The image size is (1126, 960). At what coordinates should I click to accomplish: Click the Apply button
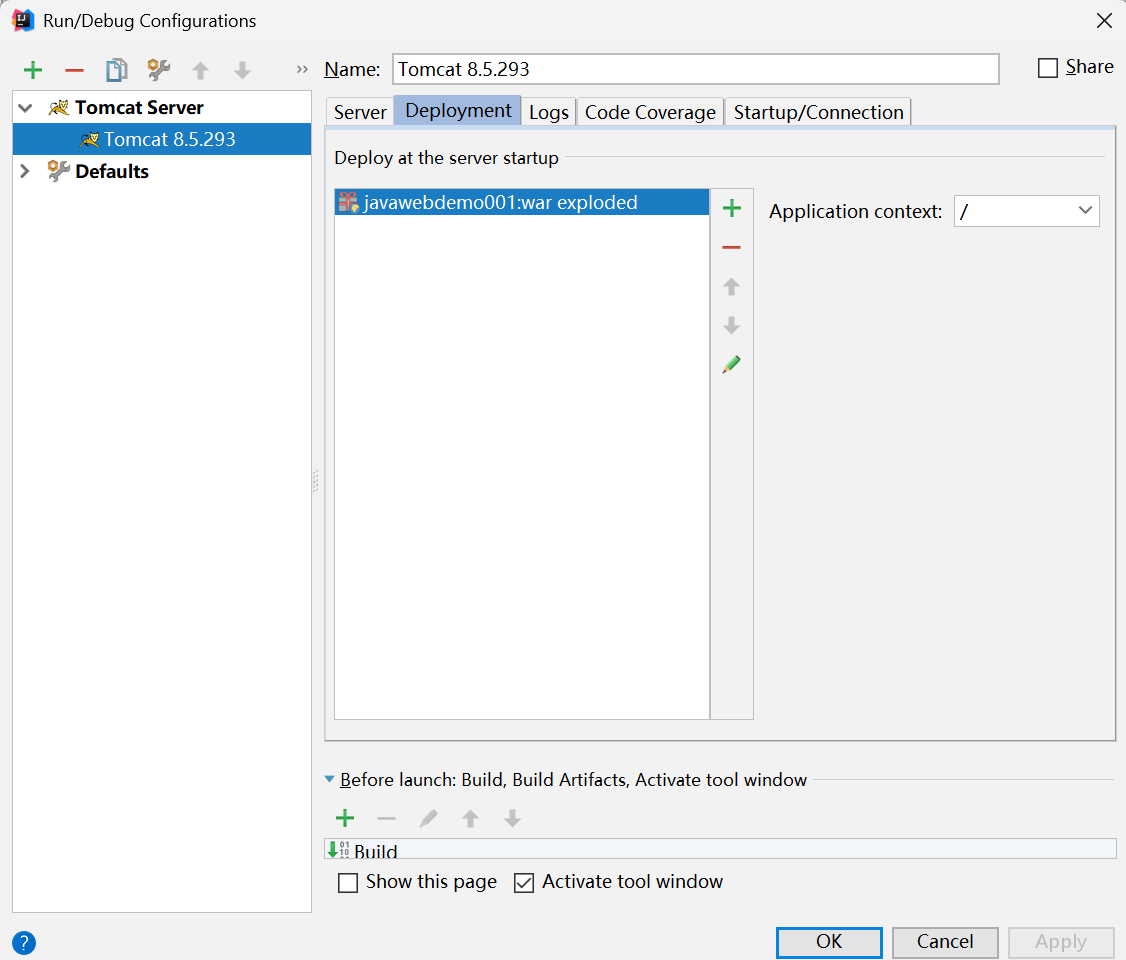[1061, 942]
